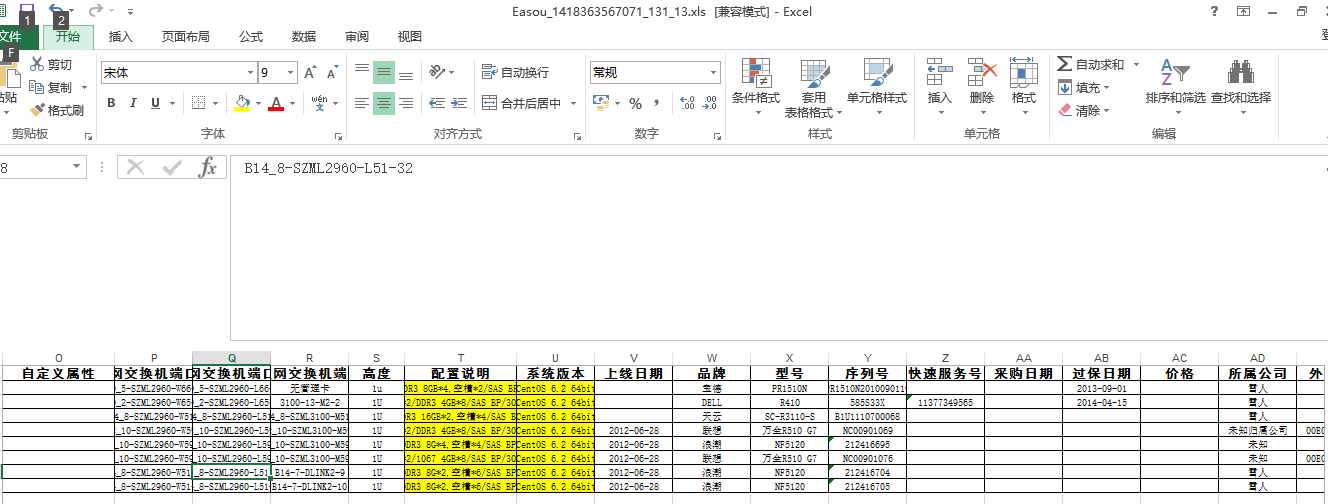
Task: Open Excel Help question mark
Action: click(x=1213, y=12)
